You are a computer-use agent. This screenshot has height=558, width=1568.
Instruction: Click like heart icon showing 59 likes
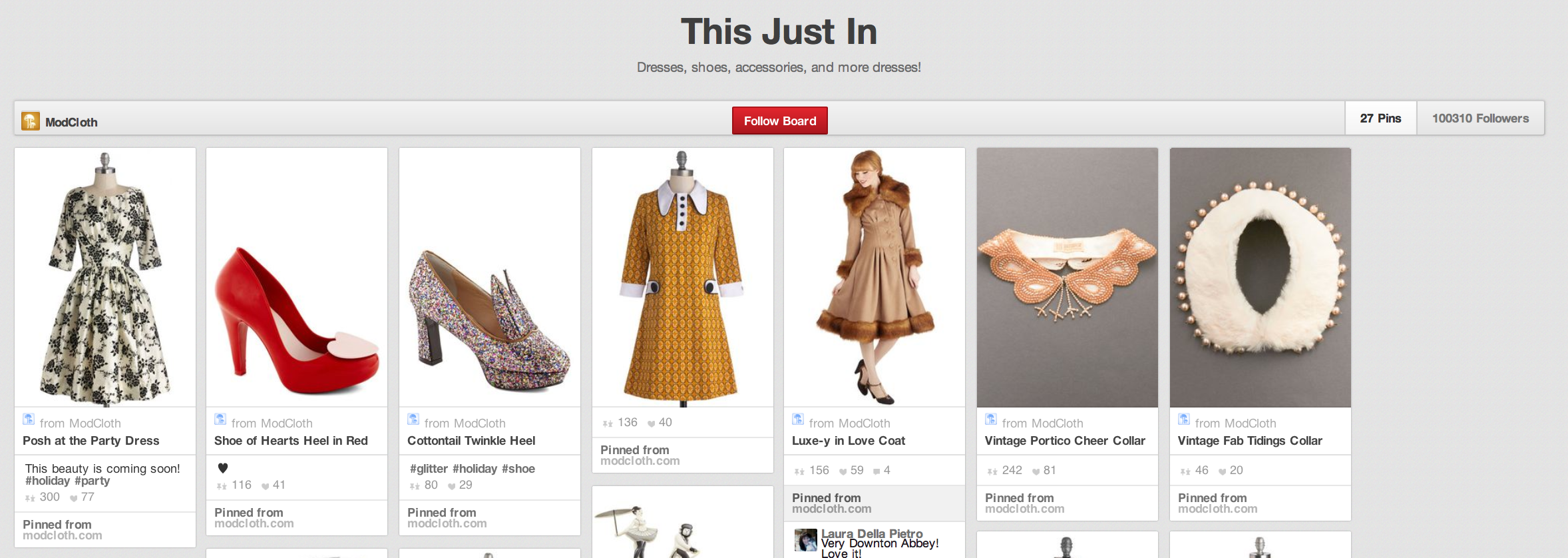click(843, 471)
